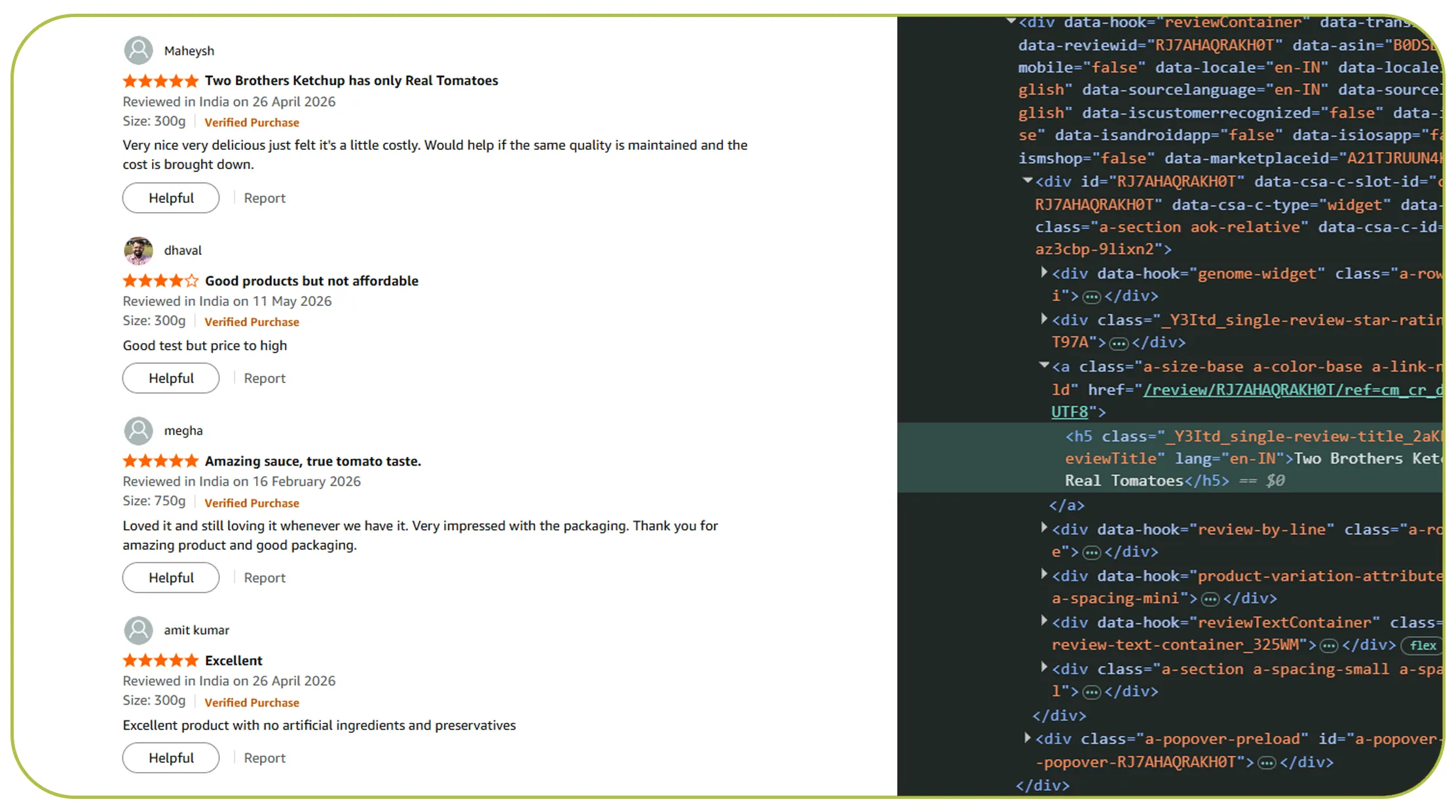This screenshot has width=1456, height=812.
Task: Click the ellipsis in the review-text-container div
Action: coord(1328,646)
